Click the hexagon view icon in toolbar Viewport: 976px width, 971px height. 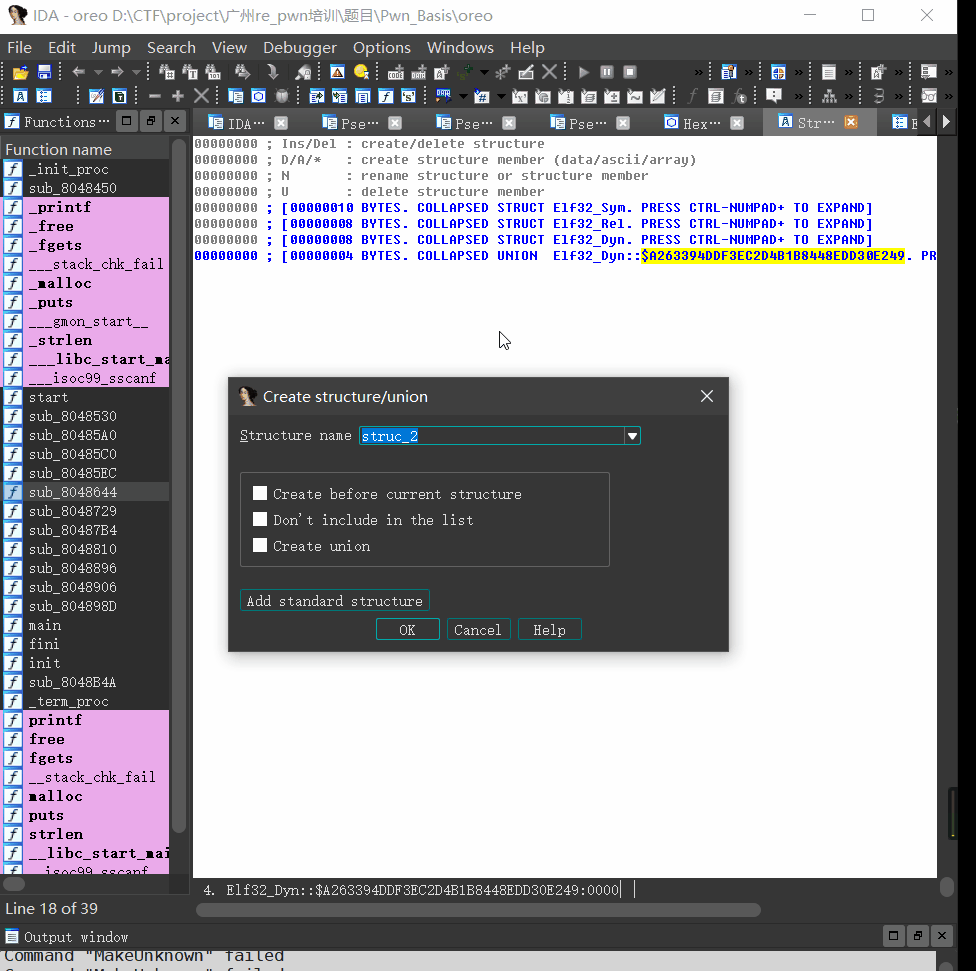(258, 96)
